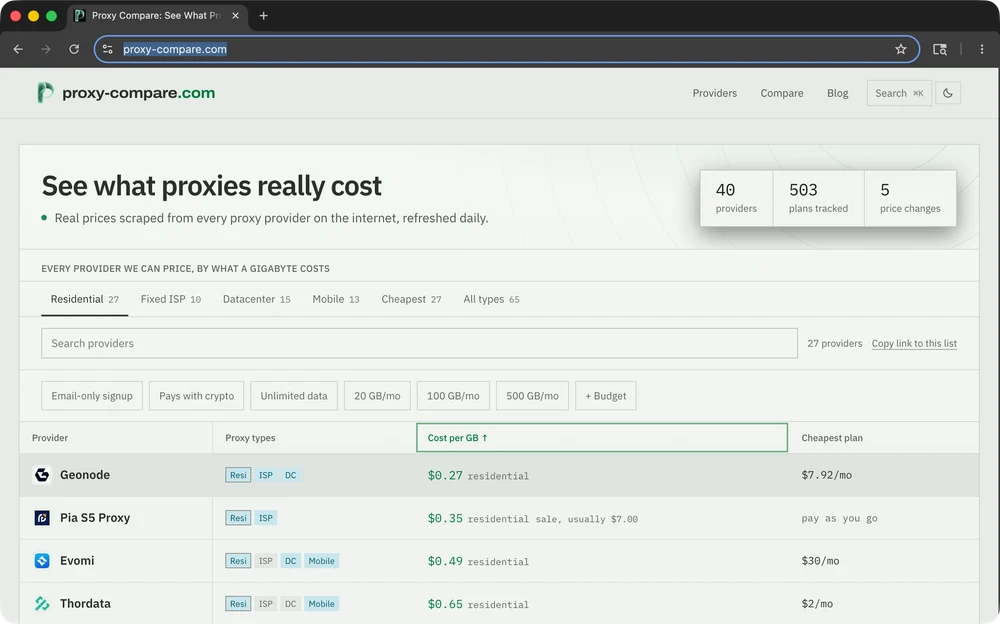Click the 5 price changes stat
The height and width of the screenshot is (624, 1000).
tap(910, 198)
